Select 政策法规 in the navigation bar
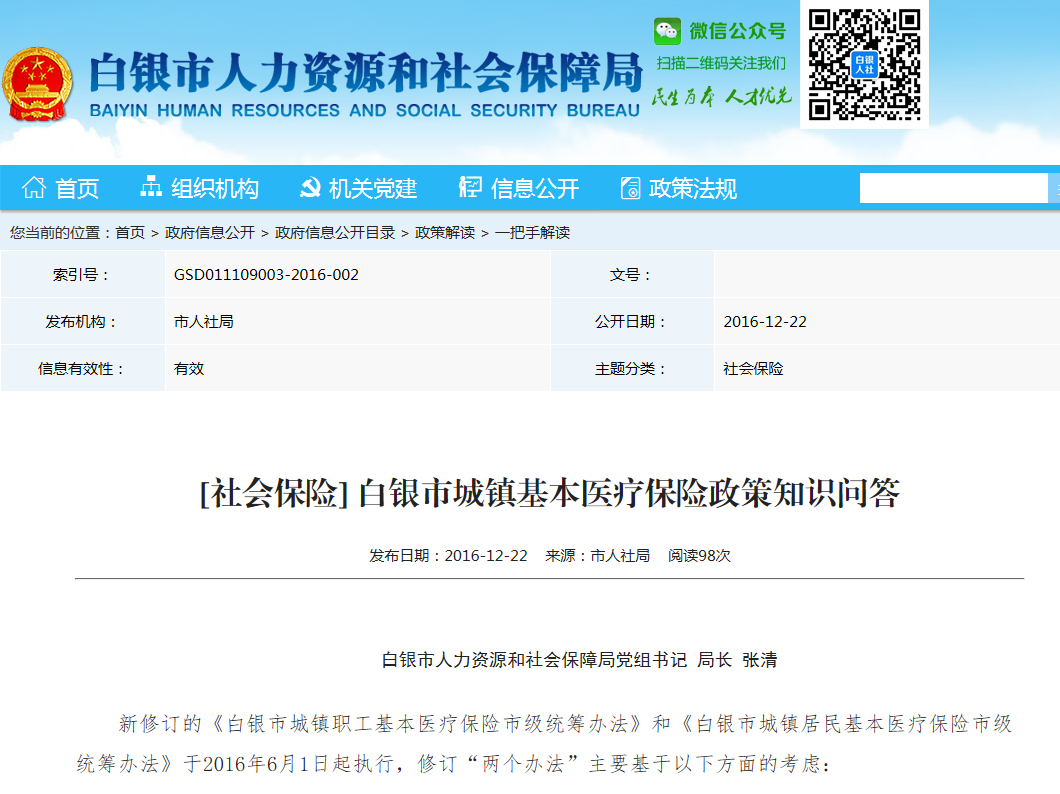1060x794 pixels. point(693,188)
